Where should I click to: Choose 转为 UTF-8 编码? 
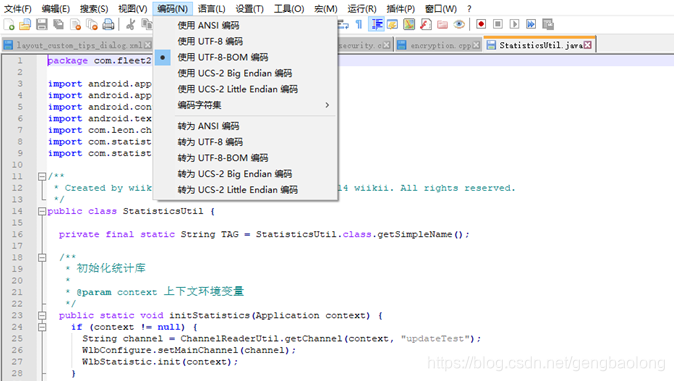click(x=245, y=142)
